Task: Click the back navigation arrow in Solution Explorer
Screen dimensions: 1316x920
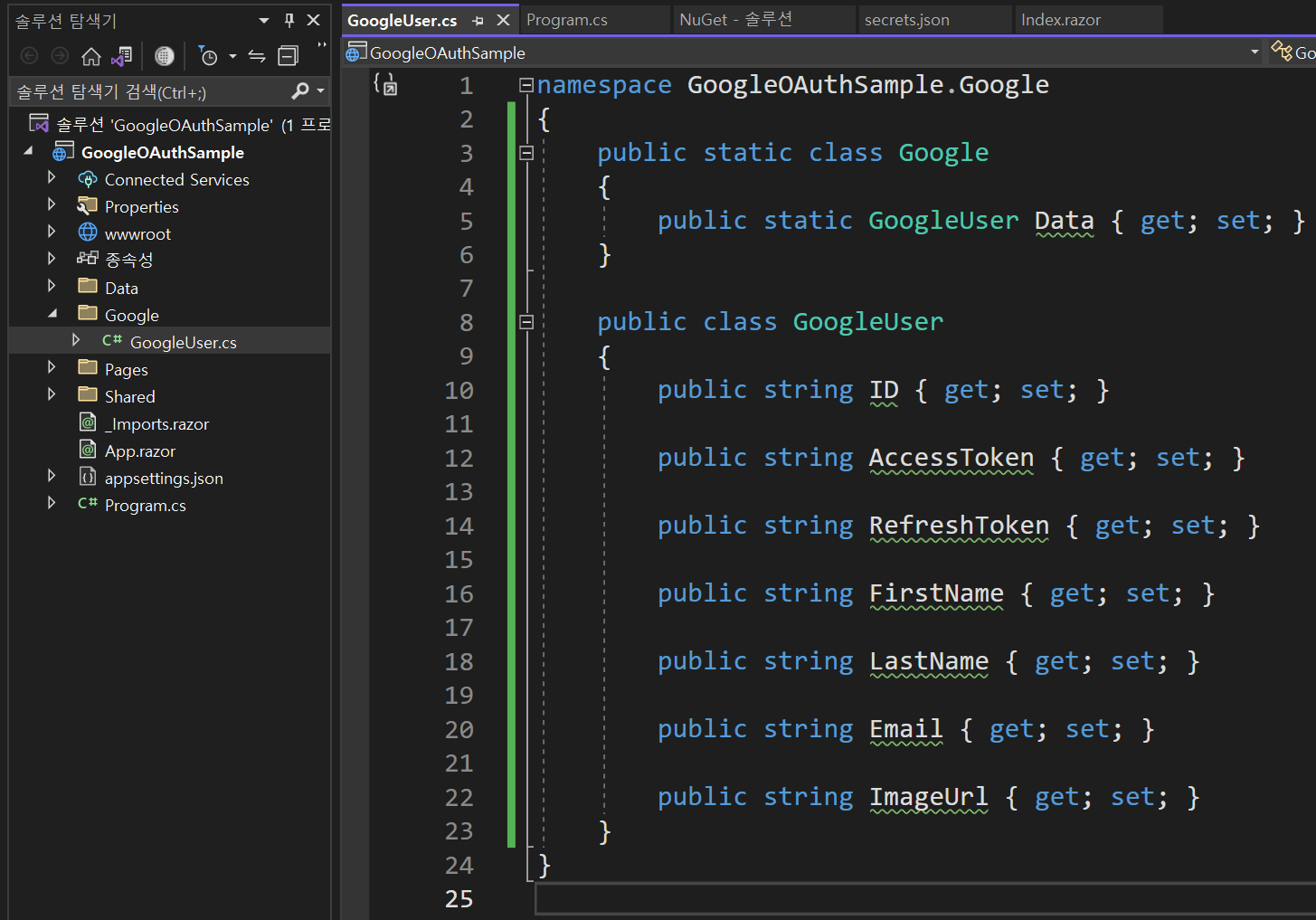Action: (29, 57)
